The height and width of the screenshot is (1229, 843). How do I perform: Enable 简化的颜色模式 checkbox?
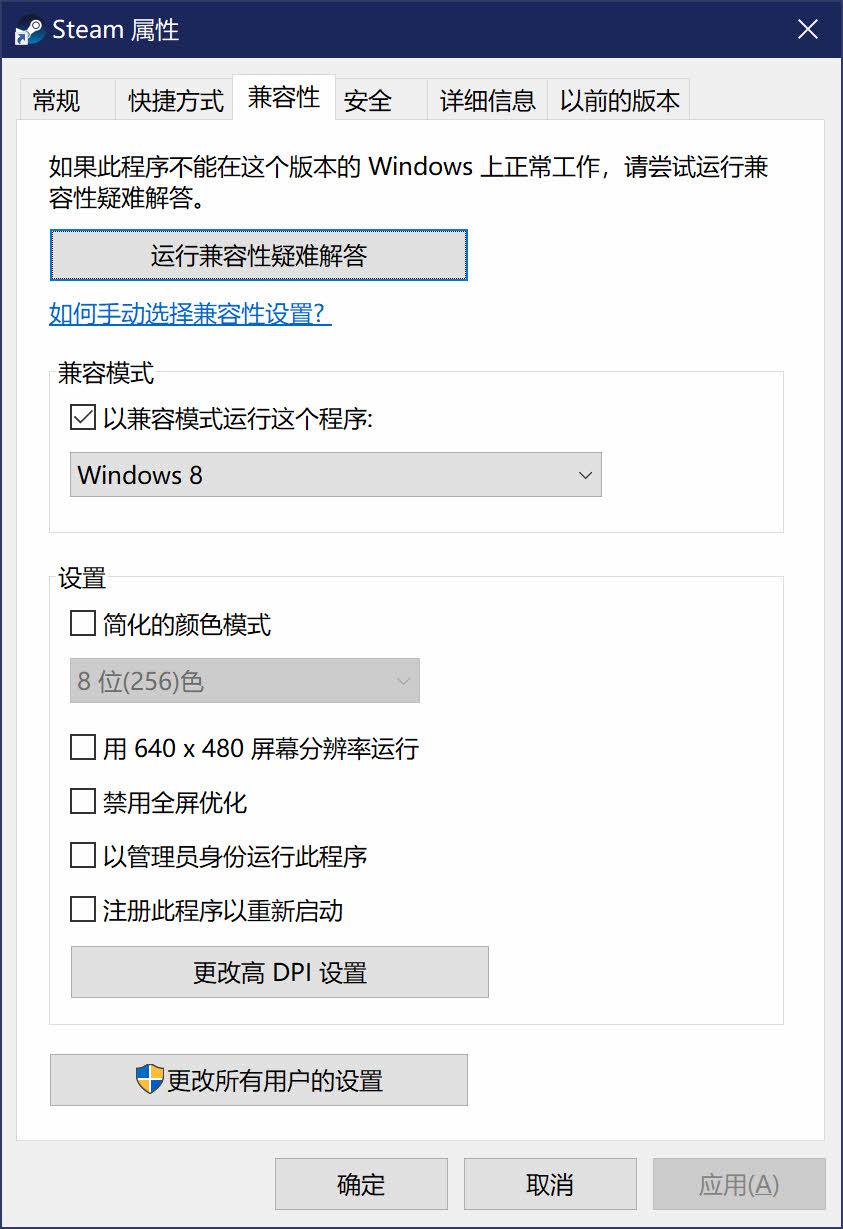coord(83,626)
